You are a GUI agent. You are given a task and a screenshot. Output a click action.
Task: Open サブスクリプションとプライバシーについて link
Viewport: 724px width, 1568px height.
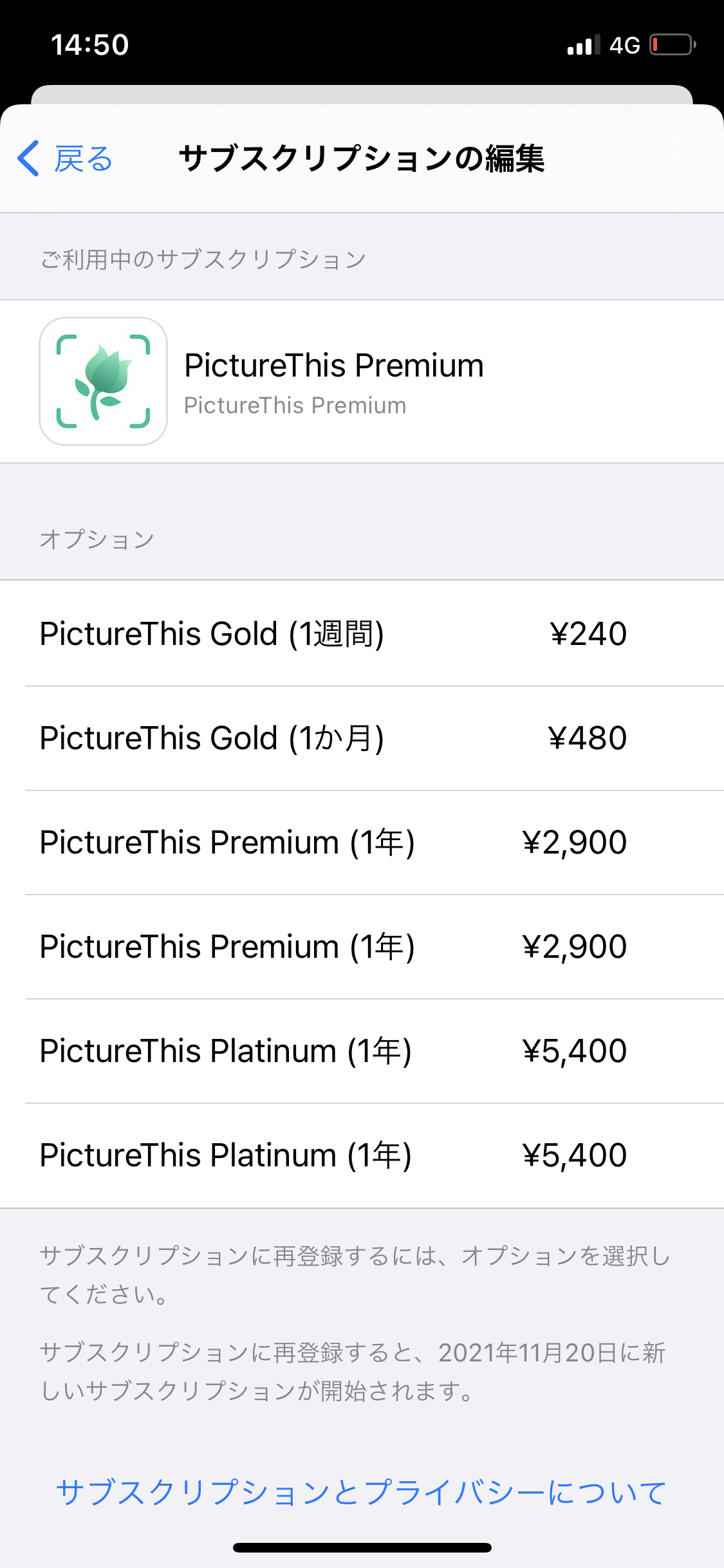361,1492
